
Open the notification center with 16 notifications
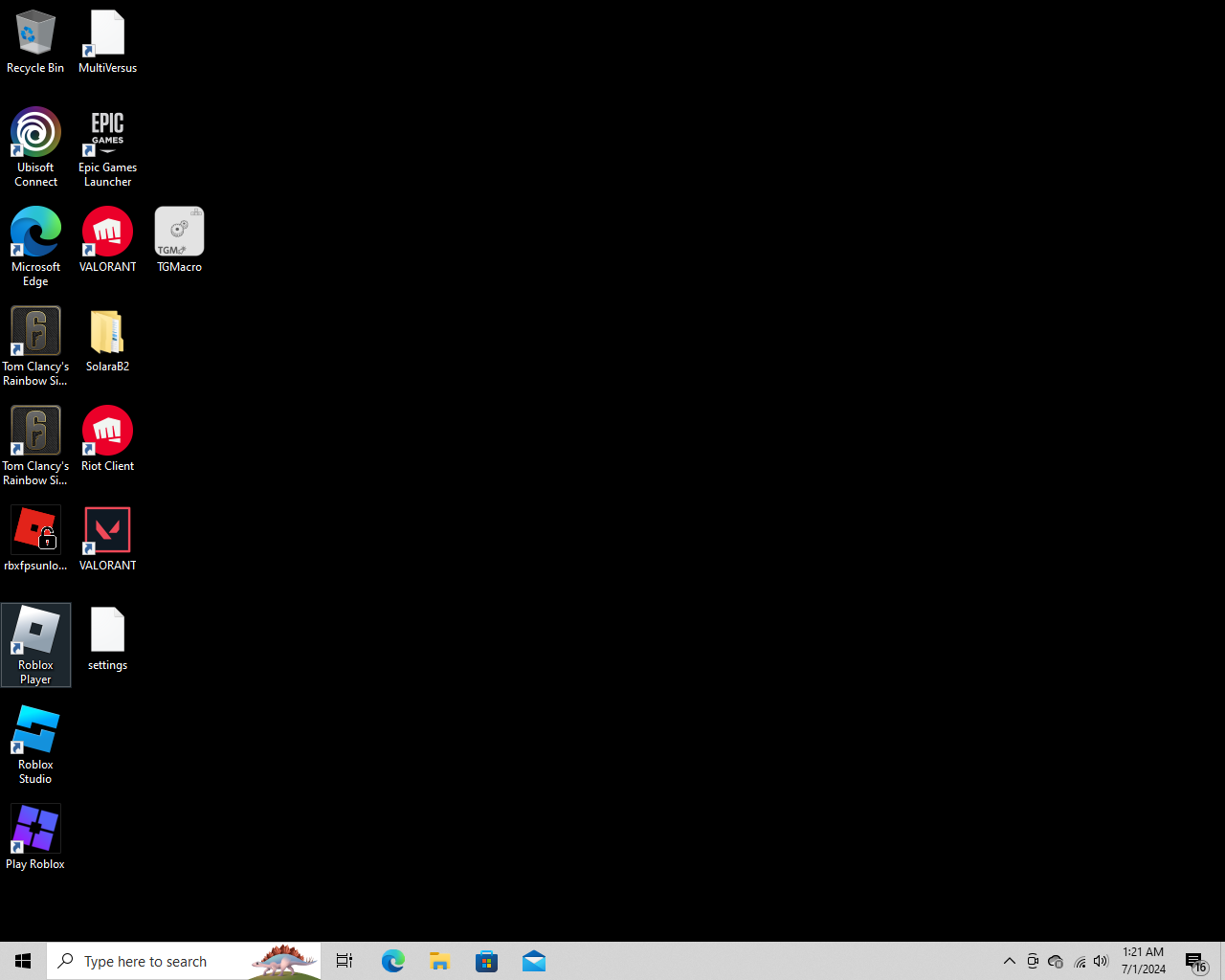[1195, 961]
